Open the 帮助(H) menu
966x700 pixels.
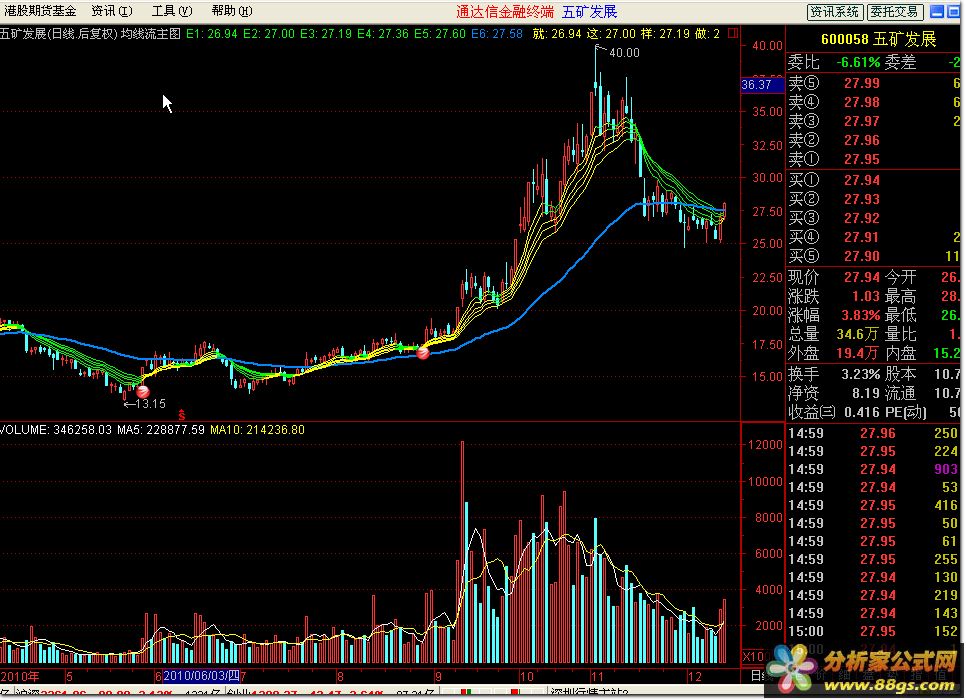point(232,11)
